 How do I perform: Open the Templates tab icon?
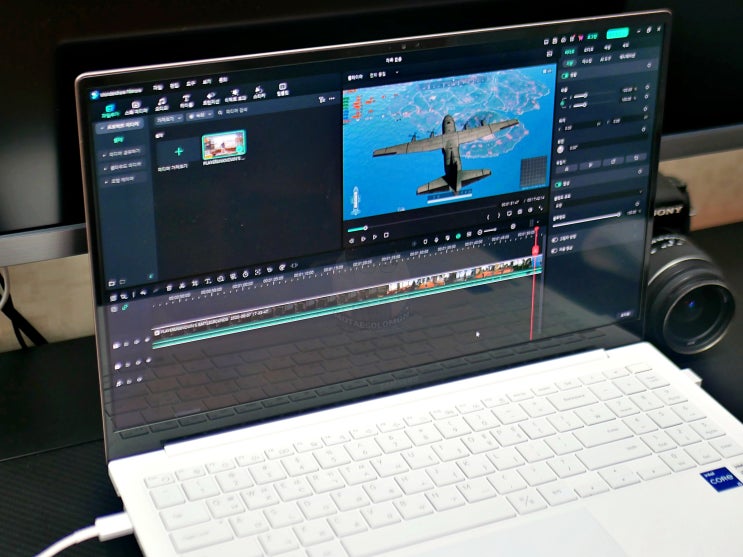pos(282,90)
